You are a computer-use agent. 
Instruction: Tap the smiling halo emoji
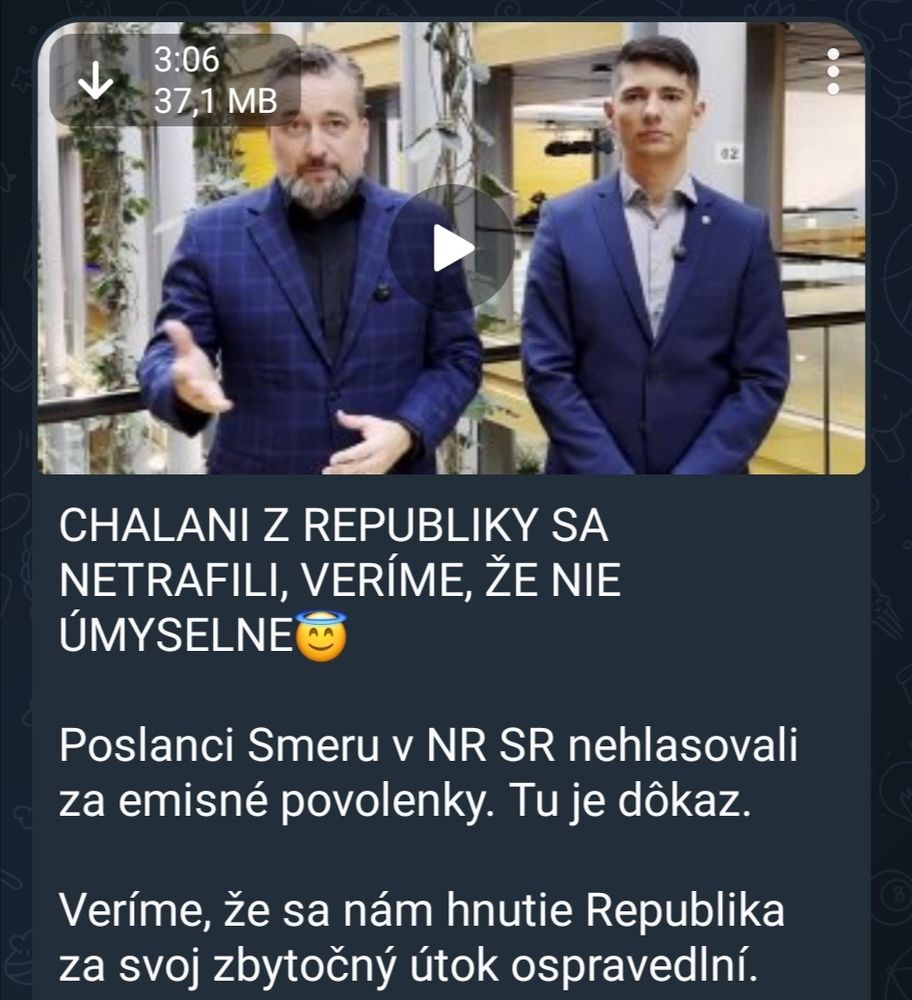coord(321,636)
